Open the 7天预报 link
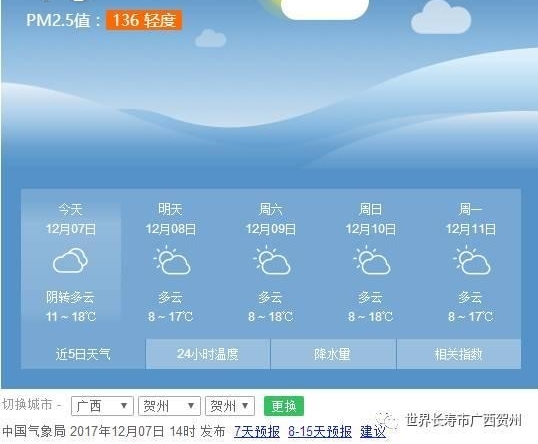The image size is (538, 444). point(257,432)
